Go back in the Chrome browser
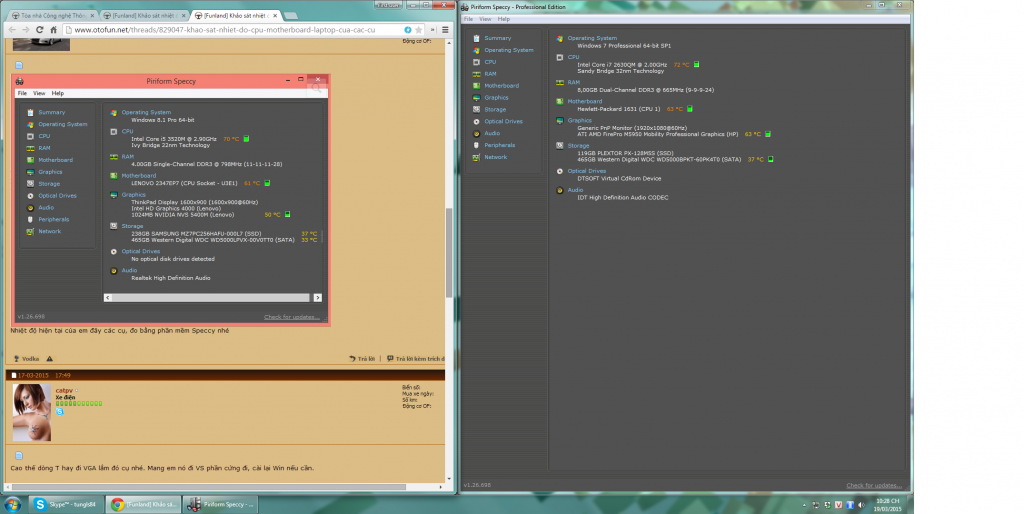This screenshot has height=514, width=1024. pos(12,29)
